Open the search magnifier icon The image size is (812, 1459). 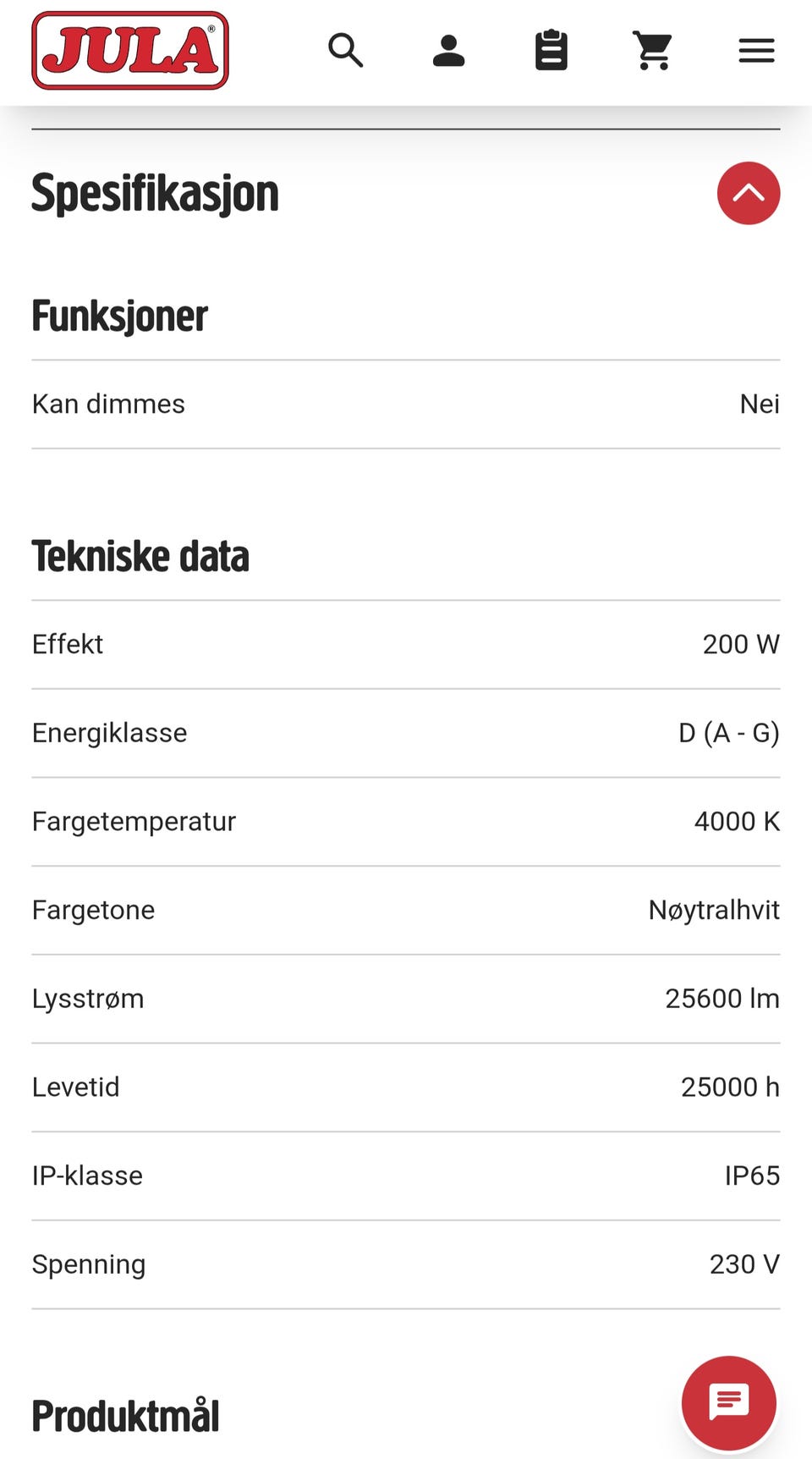346,51
